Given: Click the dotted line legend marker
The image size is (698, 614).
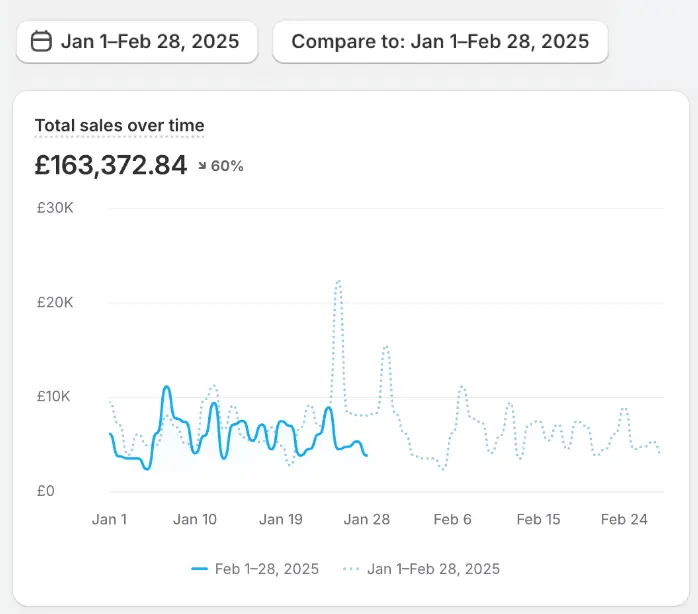Looking at the screenshot, I should (x=351, y=569).
